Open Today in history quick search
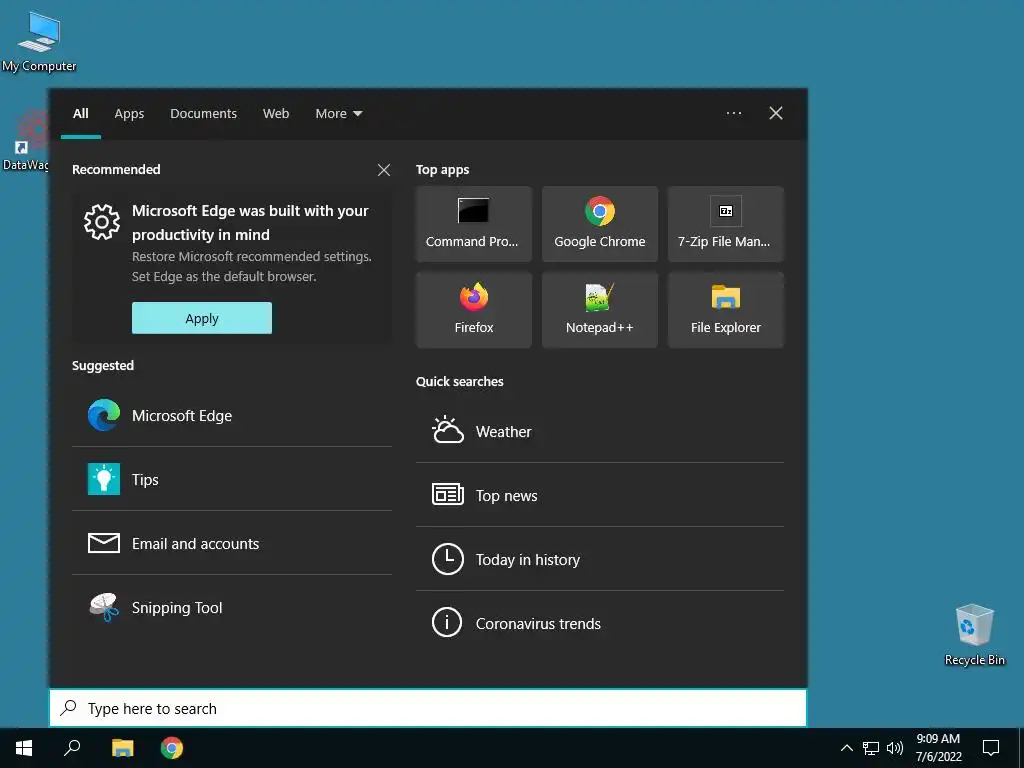Image resolution: width=1024 pixels, height=768 pixels. [x=600, y=559]
